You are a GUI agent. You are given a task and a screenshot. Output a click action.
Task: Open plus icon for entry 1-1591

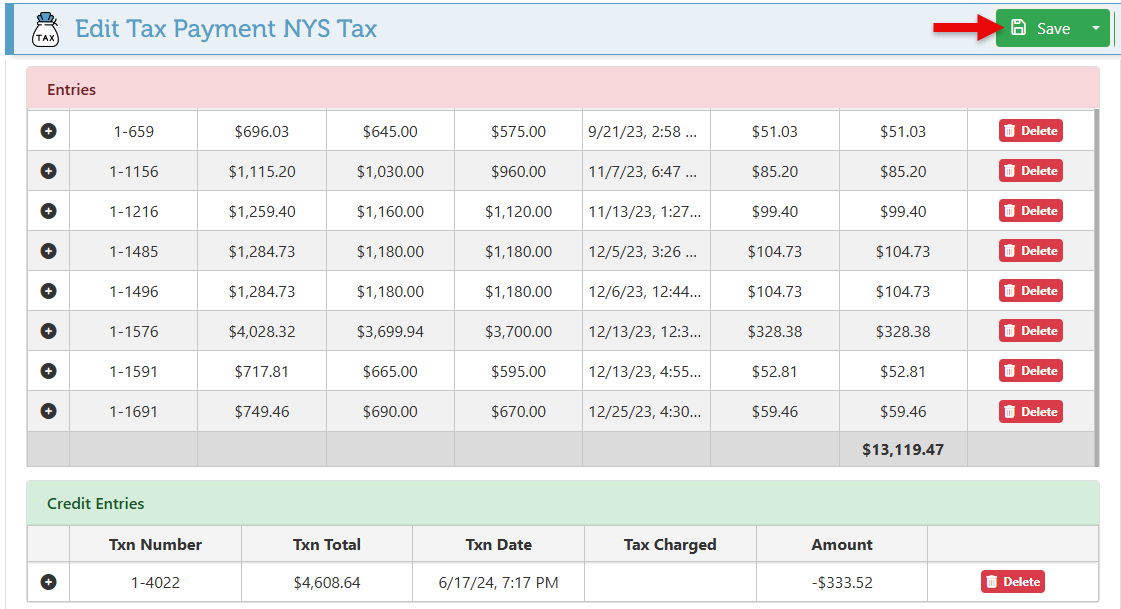tap(48, 371)
